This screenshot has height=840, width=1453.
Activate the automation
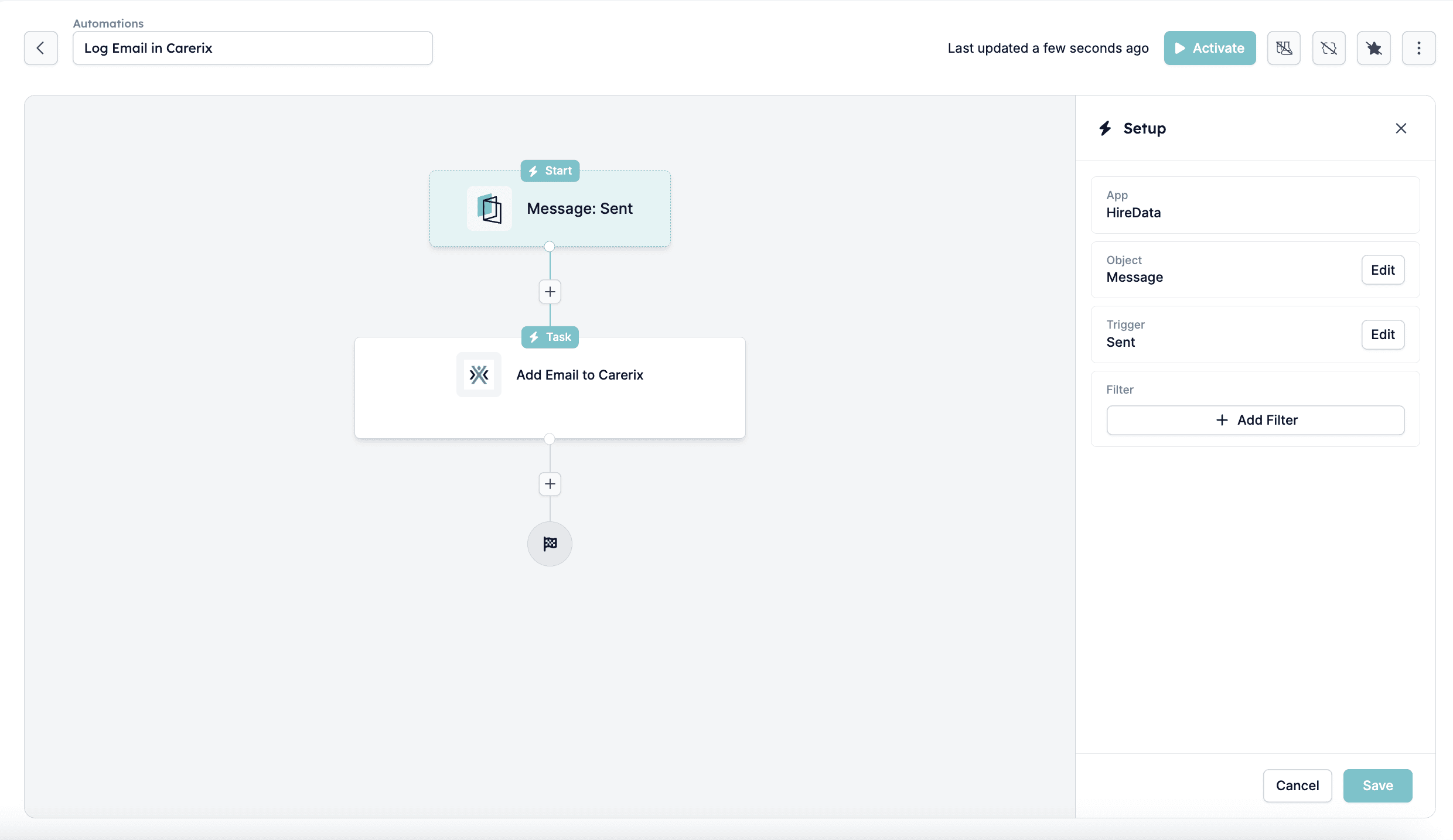click(x=1209, y=48)
